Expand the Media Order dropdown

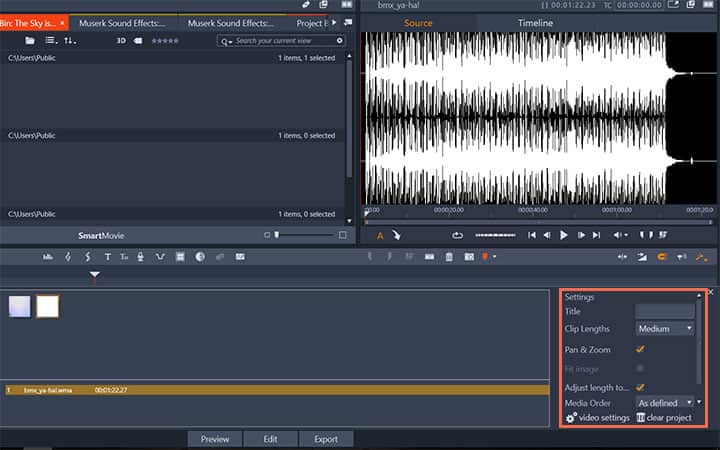665,402
